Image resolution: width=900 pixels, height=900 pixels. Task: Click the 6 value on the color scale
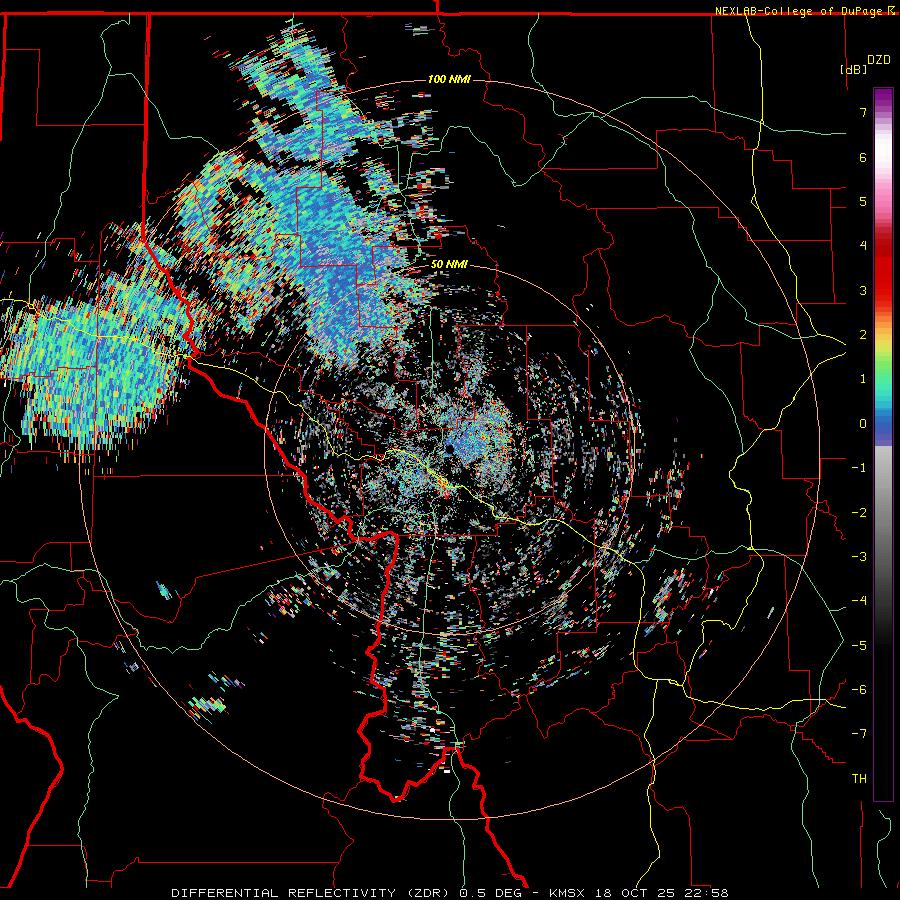coord(863,157)
